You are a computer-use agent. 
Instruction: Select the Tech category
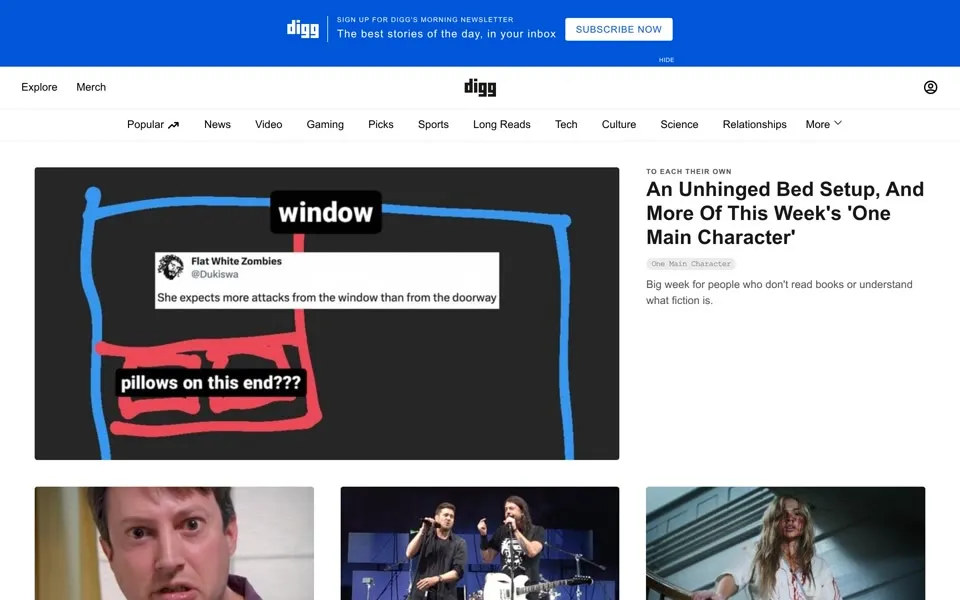(566, 124)
